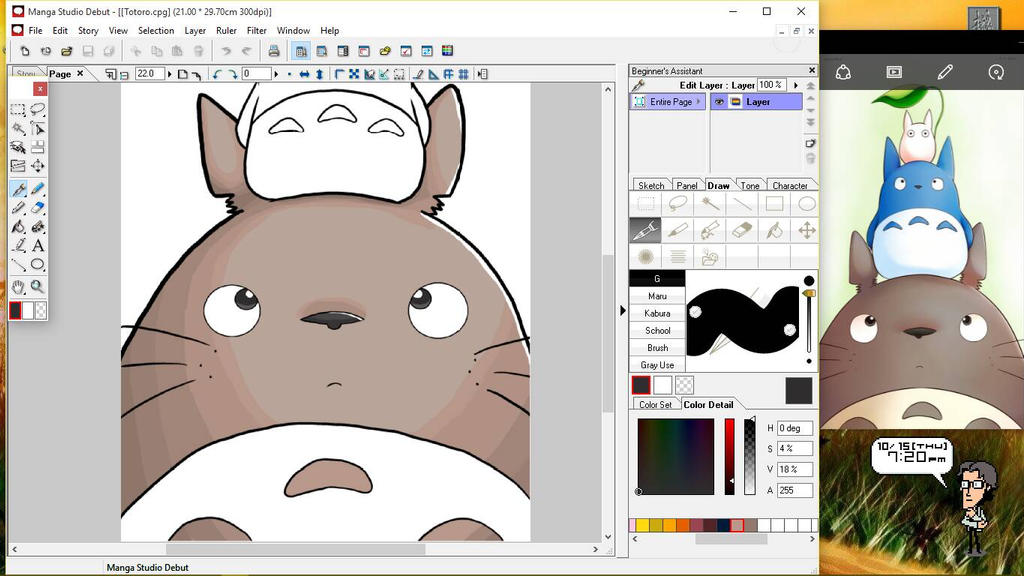This screenshot has height=576, width=1024.
Task: Switch to the Character tab
Action: click(x=790, y=185)
